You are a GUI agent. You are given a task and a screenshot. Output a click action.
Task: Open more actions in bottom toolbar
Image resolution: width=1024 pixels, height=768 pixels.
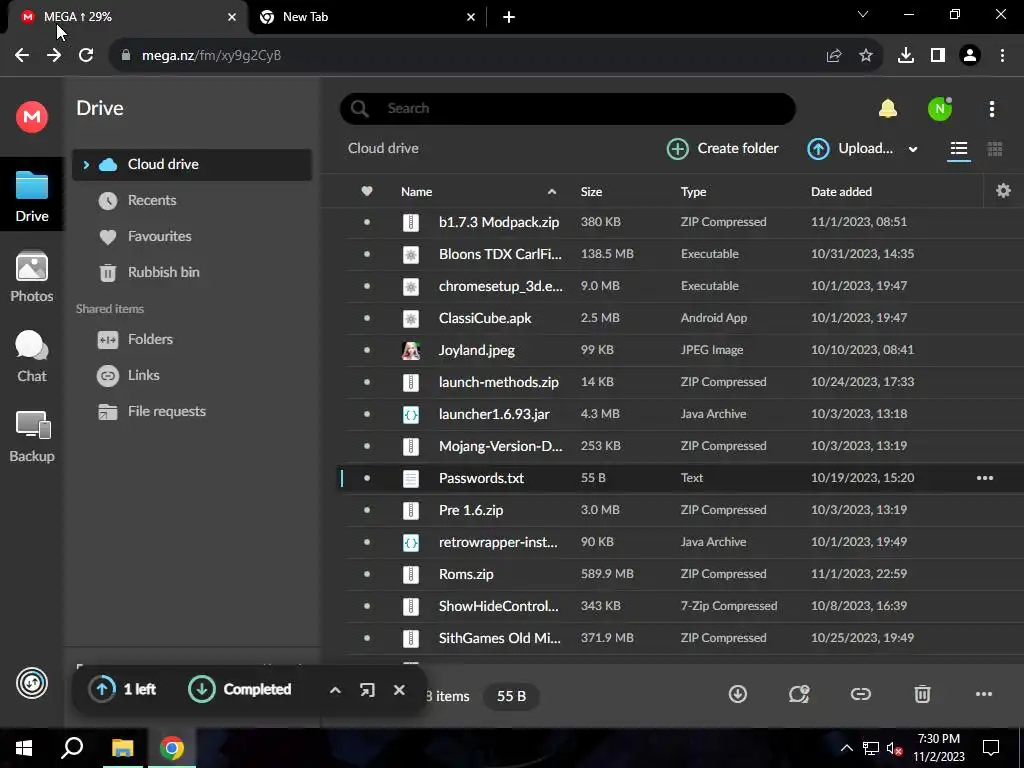(984, 694)
